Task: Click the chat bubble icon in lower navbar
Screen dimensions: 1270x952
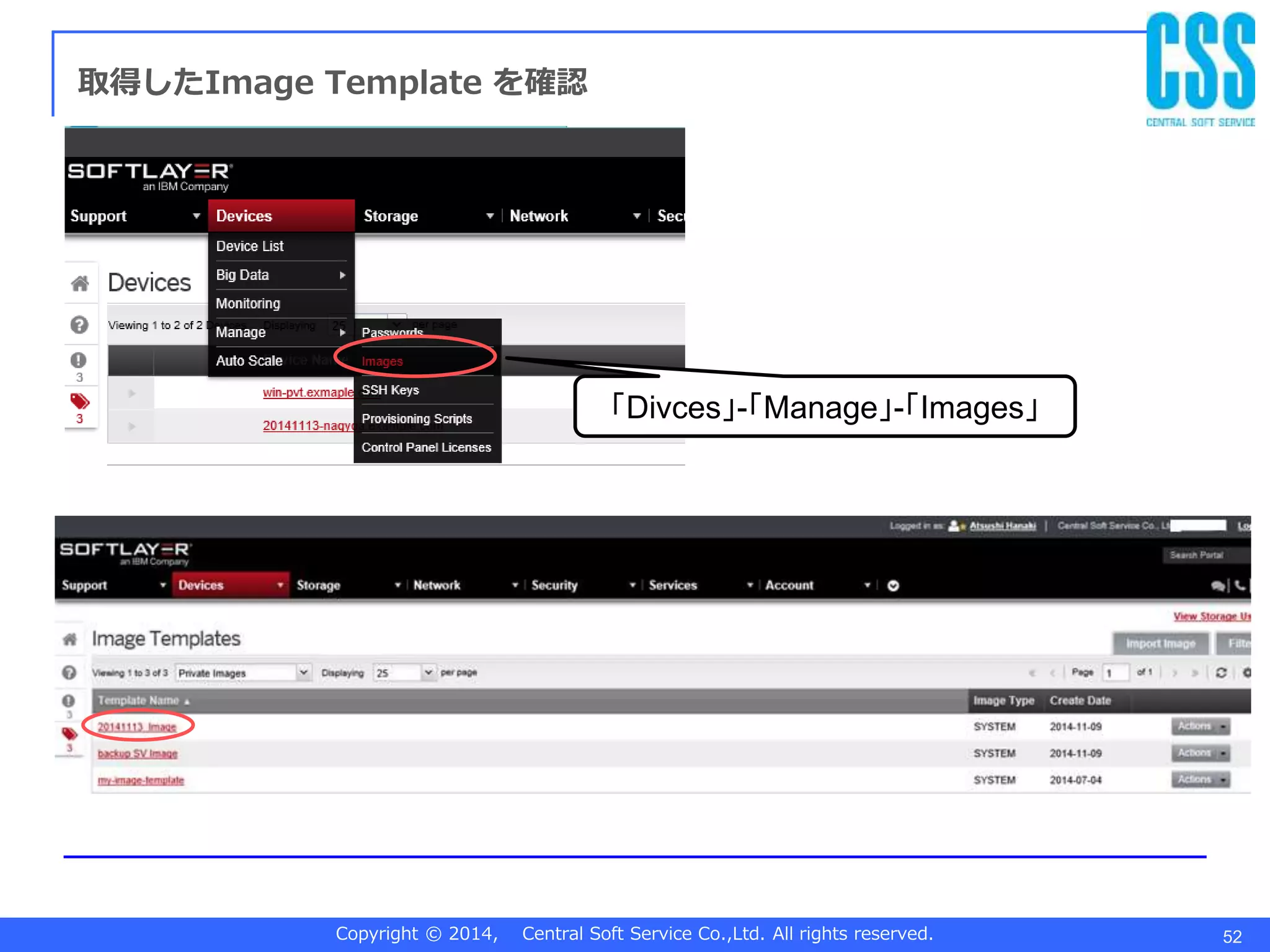Action: click(1218, 586)
